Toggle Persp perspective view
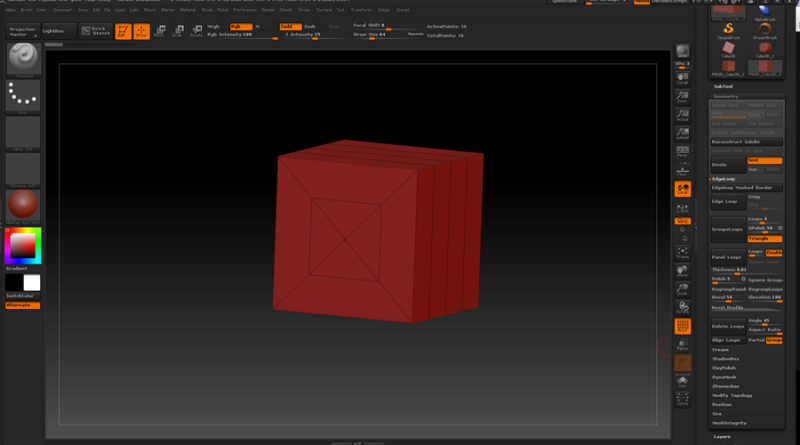This screenshot has height=445, width=800. tap(683, 152)
